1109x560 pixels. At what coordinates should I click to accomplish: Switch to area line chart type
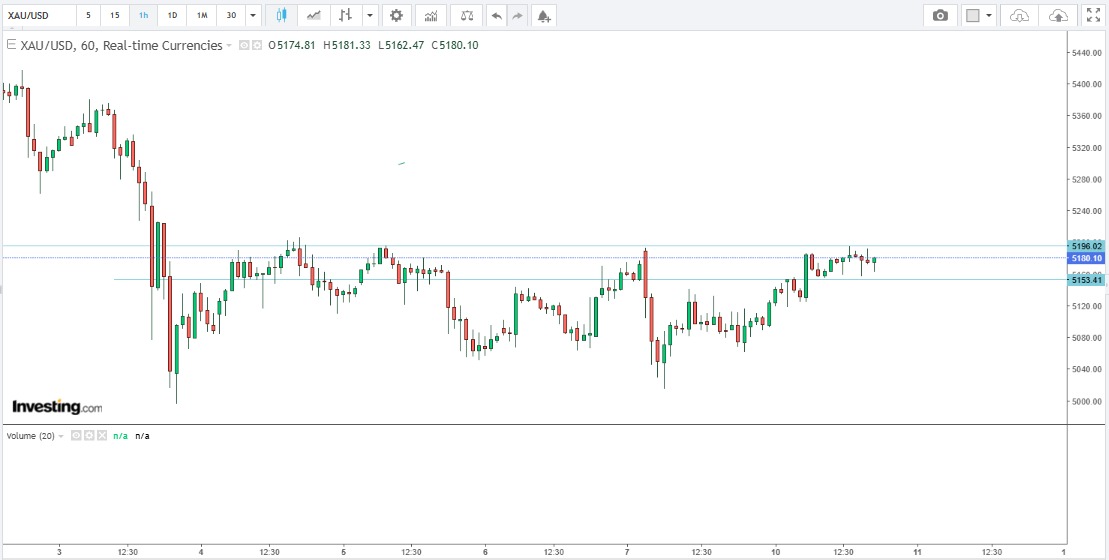pyautogui.click(x=313, y=15)
